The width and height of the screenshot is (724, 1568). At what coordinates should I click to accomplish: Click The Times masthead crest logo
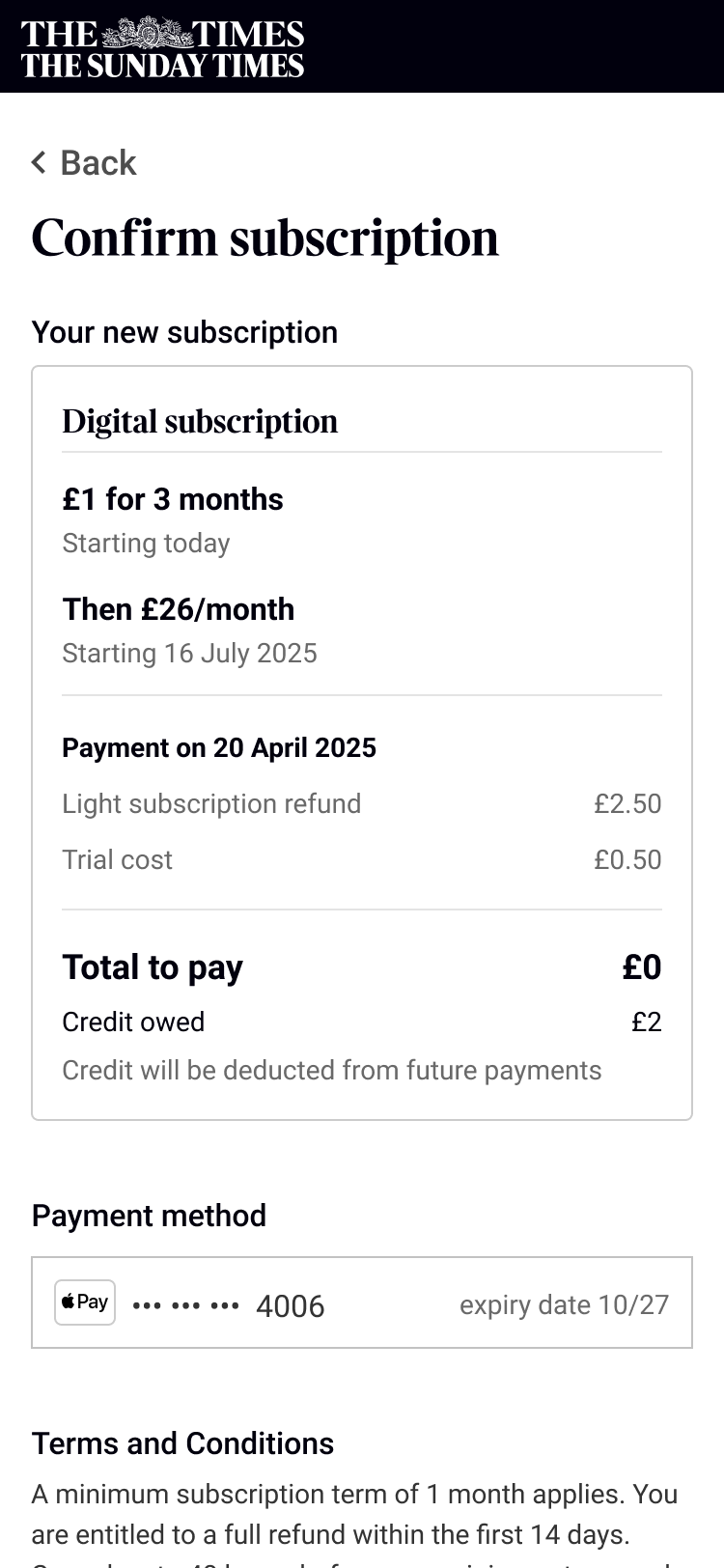click(x=148, y=34)
